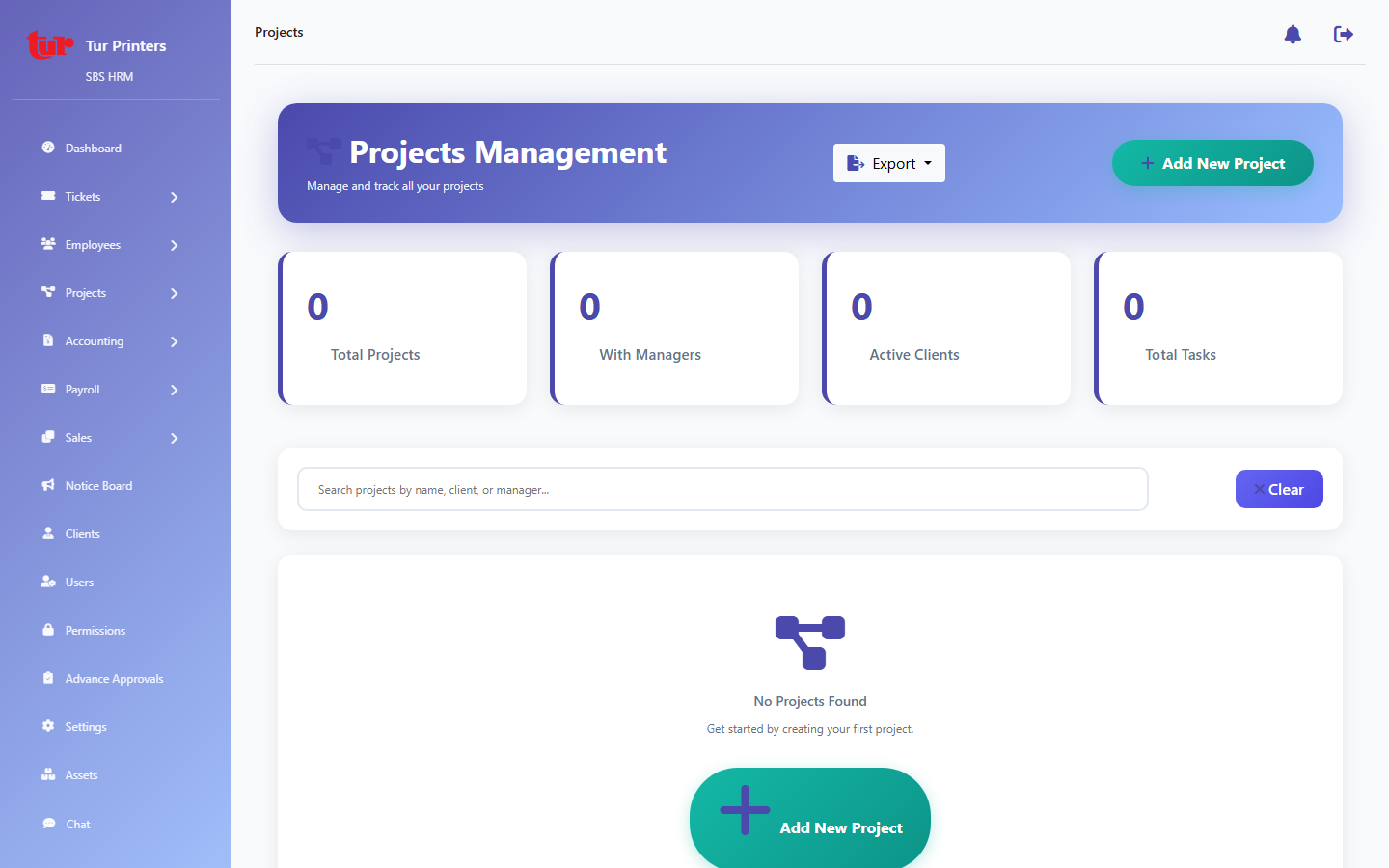Click the Notice Board megaphone icon

point(48,485)
